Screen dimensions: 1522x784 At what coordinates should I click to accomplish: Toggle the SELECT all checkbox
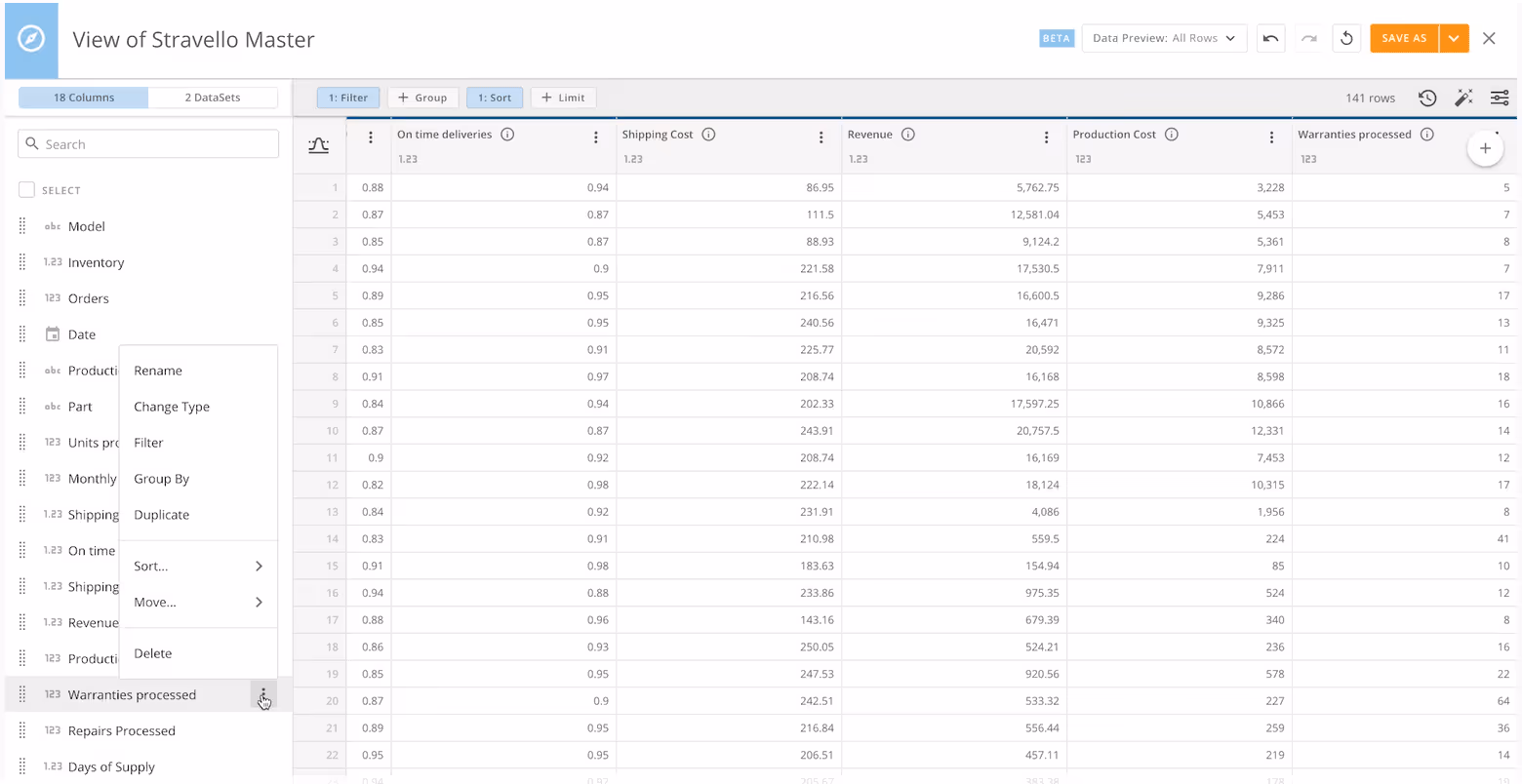tap(26, 190)
